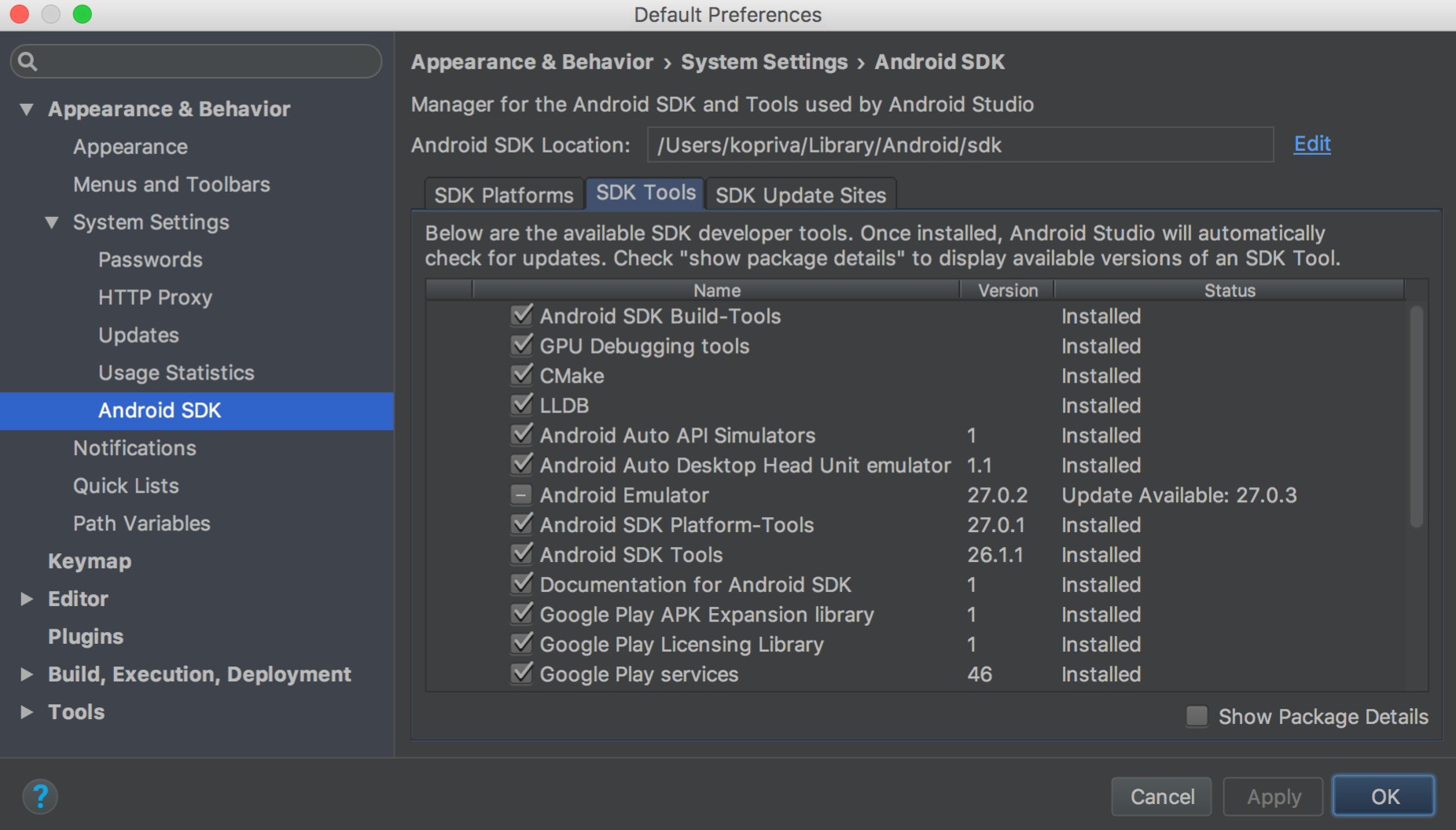Uncheck the CMake SDK tool
This screenshot has width=1456, height=830.
[x=521, y=375]
